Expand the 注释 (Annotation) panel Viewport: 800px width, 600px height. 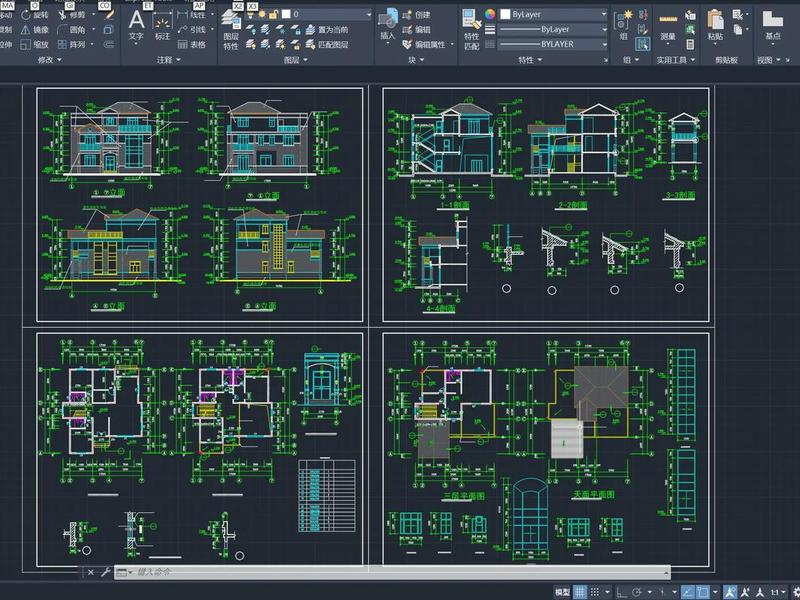tap(169, 60)
